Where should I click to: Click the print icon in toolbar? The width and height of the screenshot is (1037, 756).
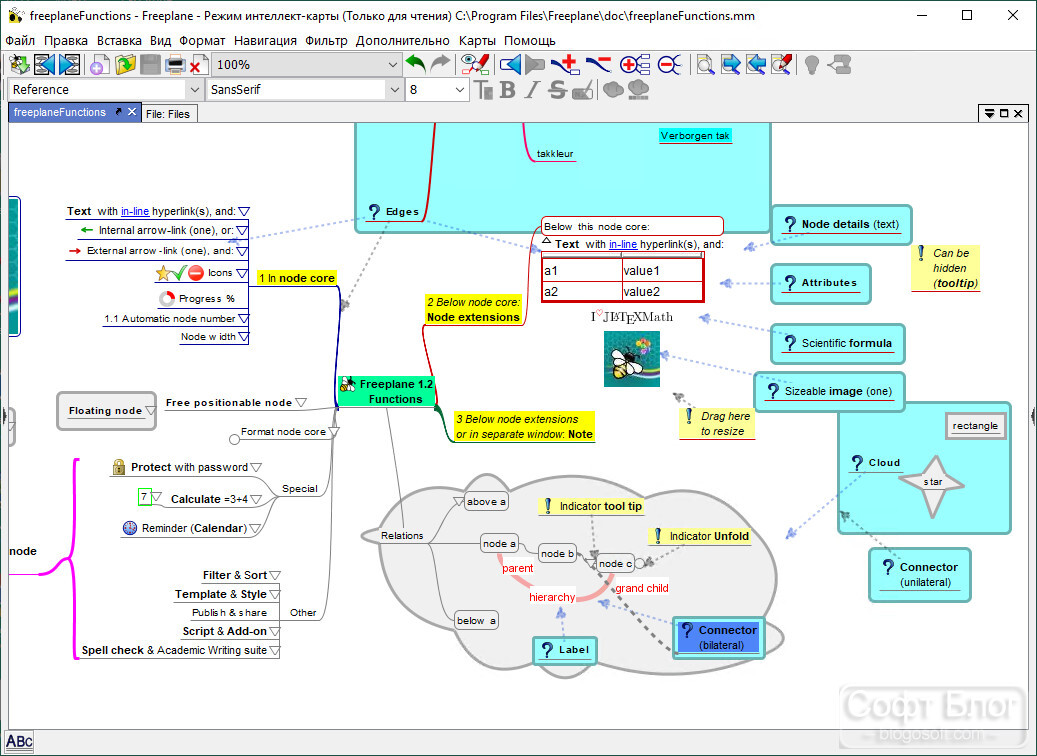175,65
